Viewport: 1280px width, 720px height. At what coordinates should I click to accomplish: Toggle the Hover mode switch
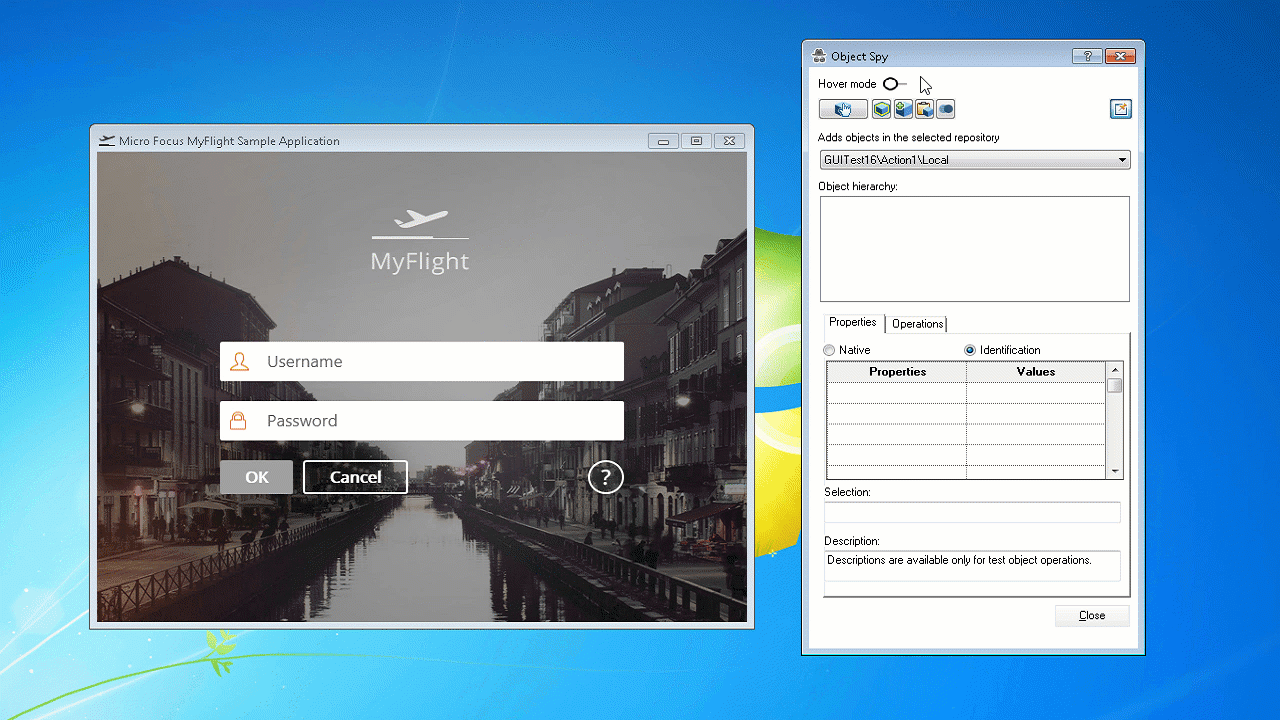pos(894,84)
